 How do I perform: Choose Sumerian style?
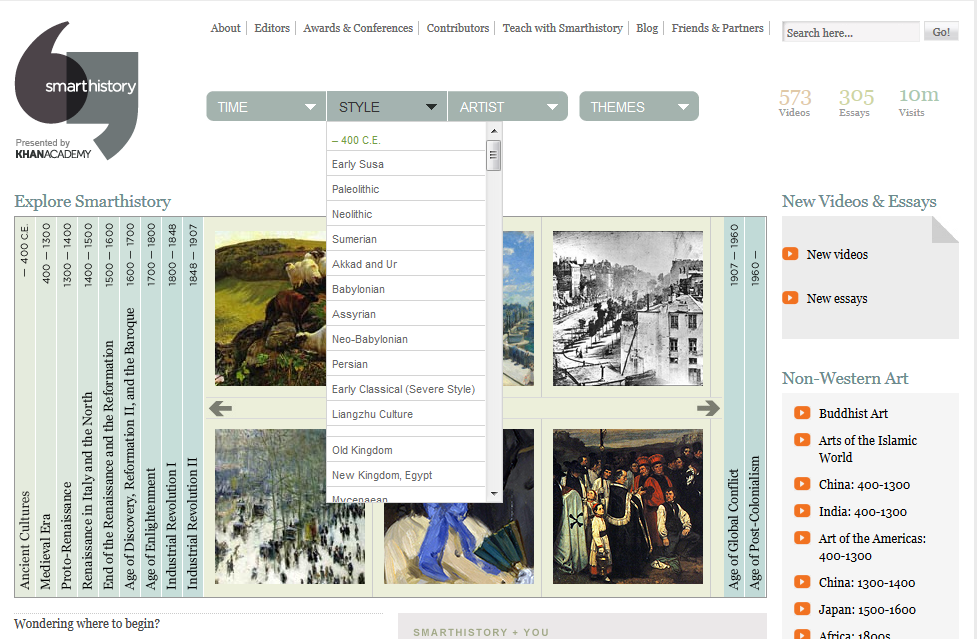coord(406,239)
